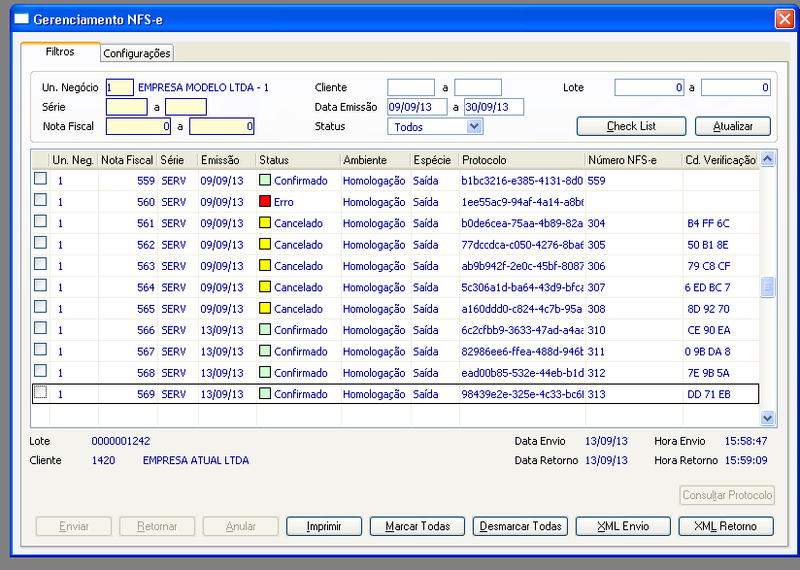Click Hora Retorno value 15:59:09
Screen dimensions: 800x570
coord(746,460)
